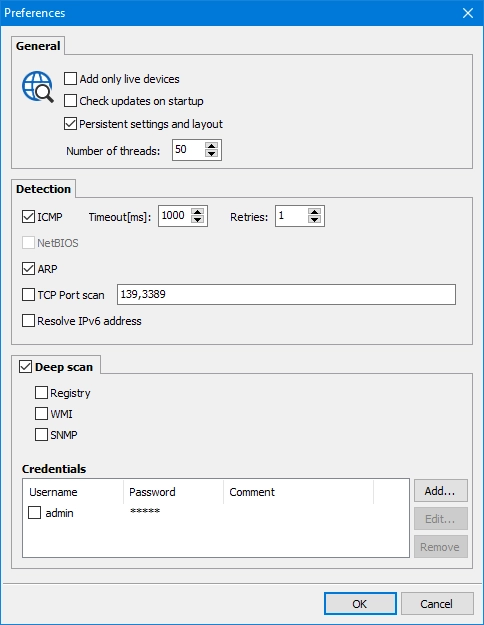Toggle the Deep scan checkbox

[x=26, y=367]
